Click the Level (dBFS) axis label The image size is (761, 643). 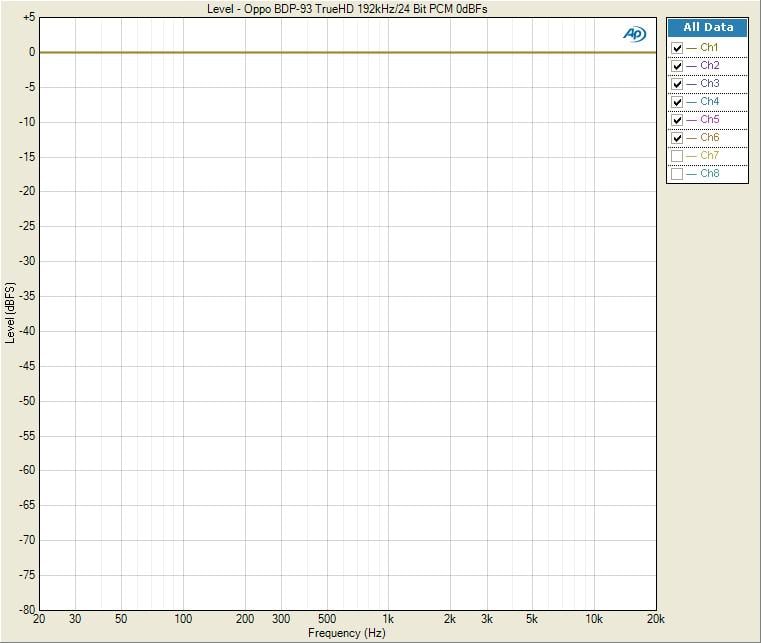coord(10,313)
